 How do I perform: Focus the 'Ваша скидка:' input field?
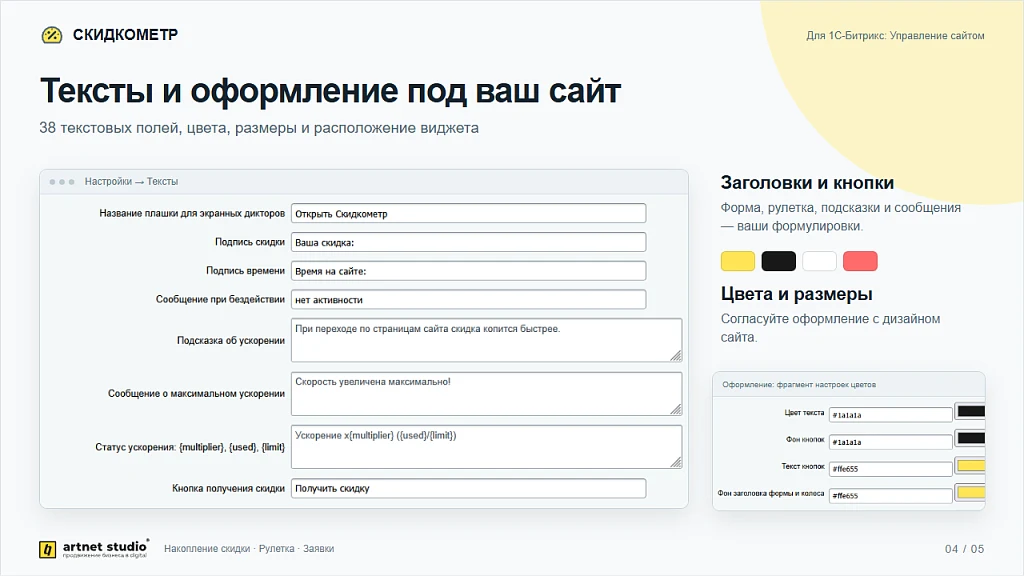point(468,242)
